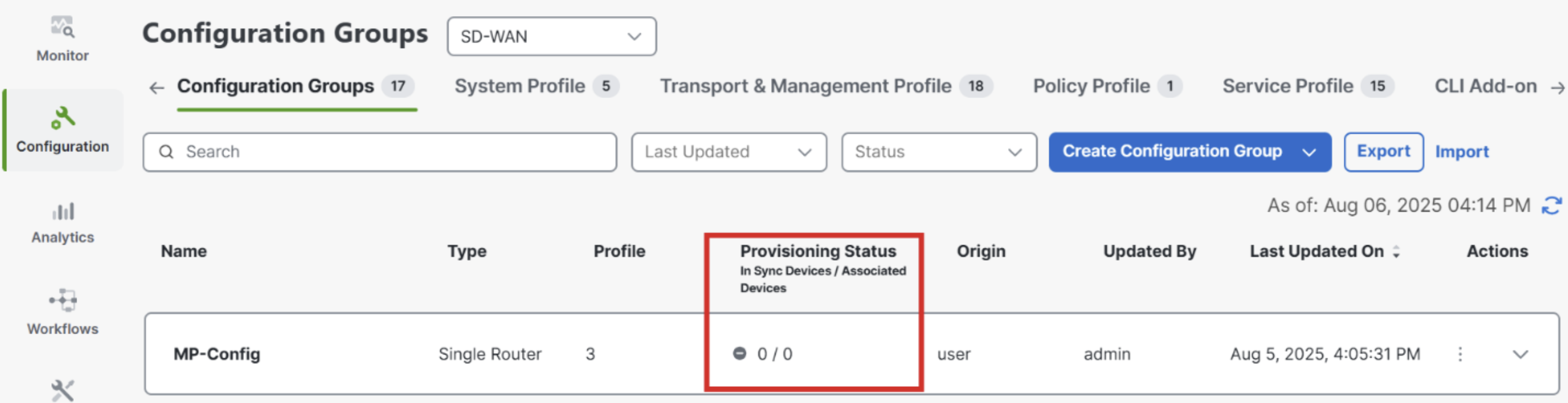Open the Monitor section in sidebar
The width and height of the screenshot is (1568, 403).
62,39
